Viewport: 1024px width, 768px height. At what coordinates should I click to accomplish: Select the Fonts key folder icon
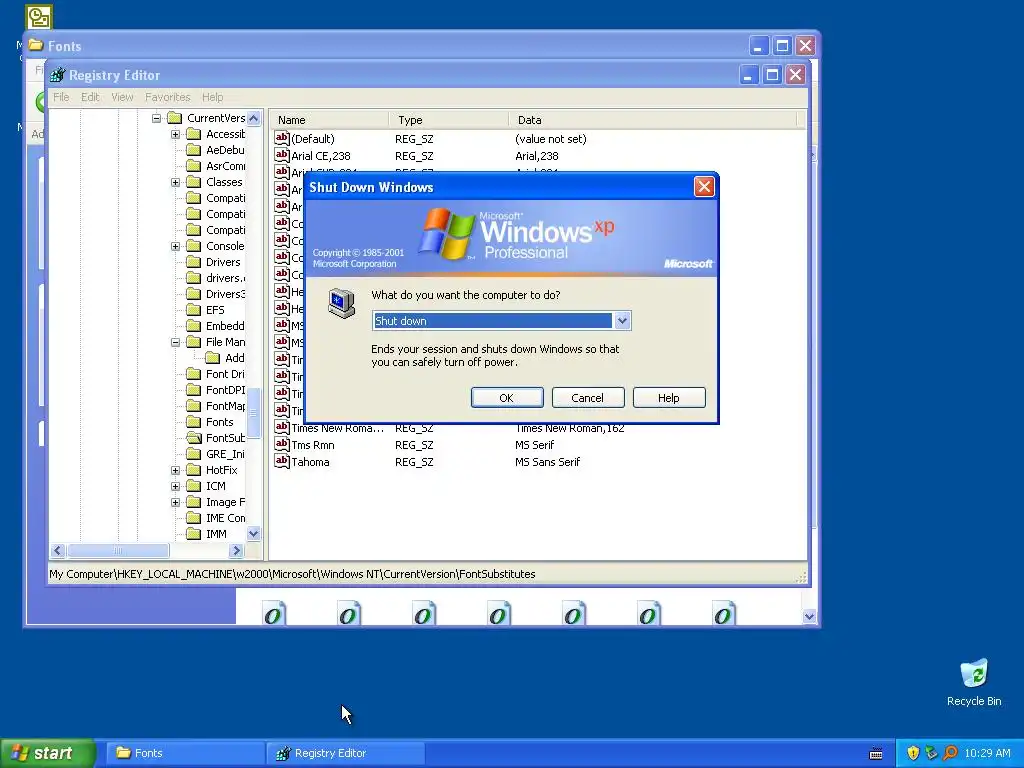[x=193, y=422]
